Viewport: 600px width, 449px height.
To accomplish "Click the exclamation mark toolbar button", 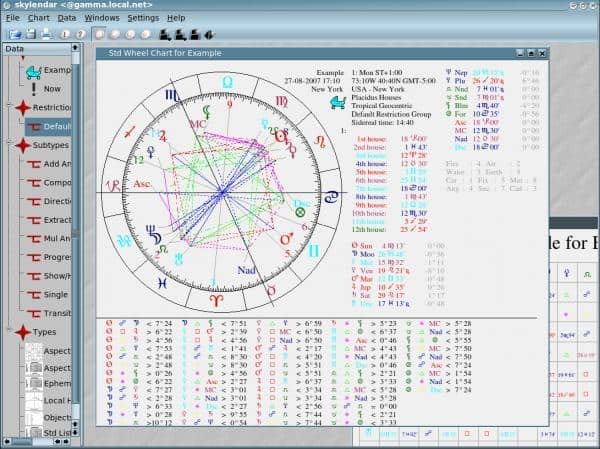I will 65,34.
